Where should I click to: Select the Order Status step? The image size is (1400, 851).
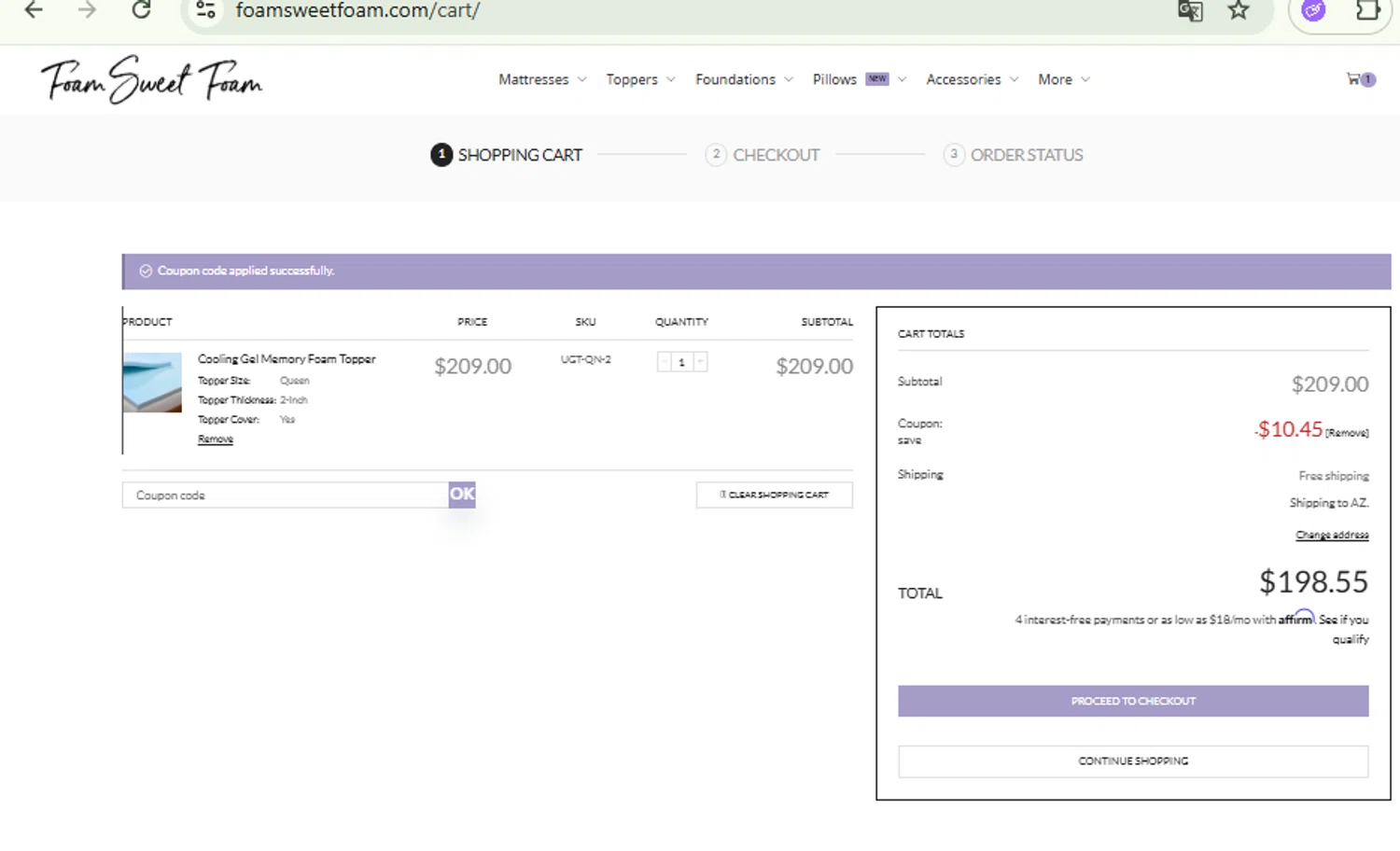click(1013, 155)
